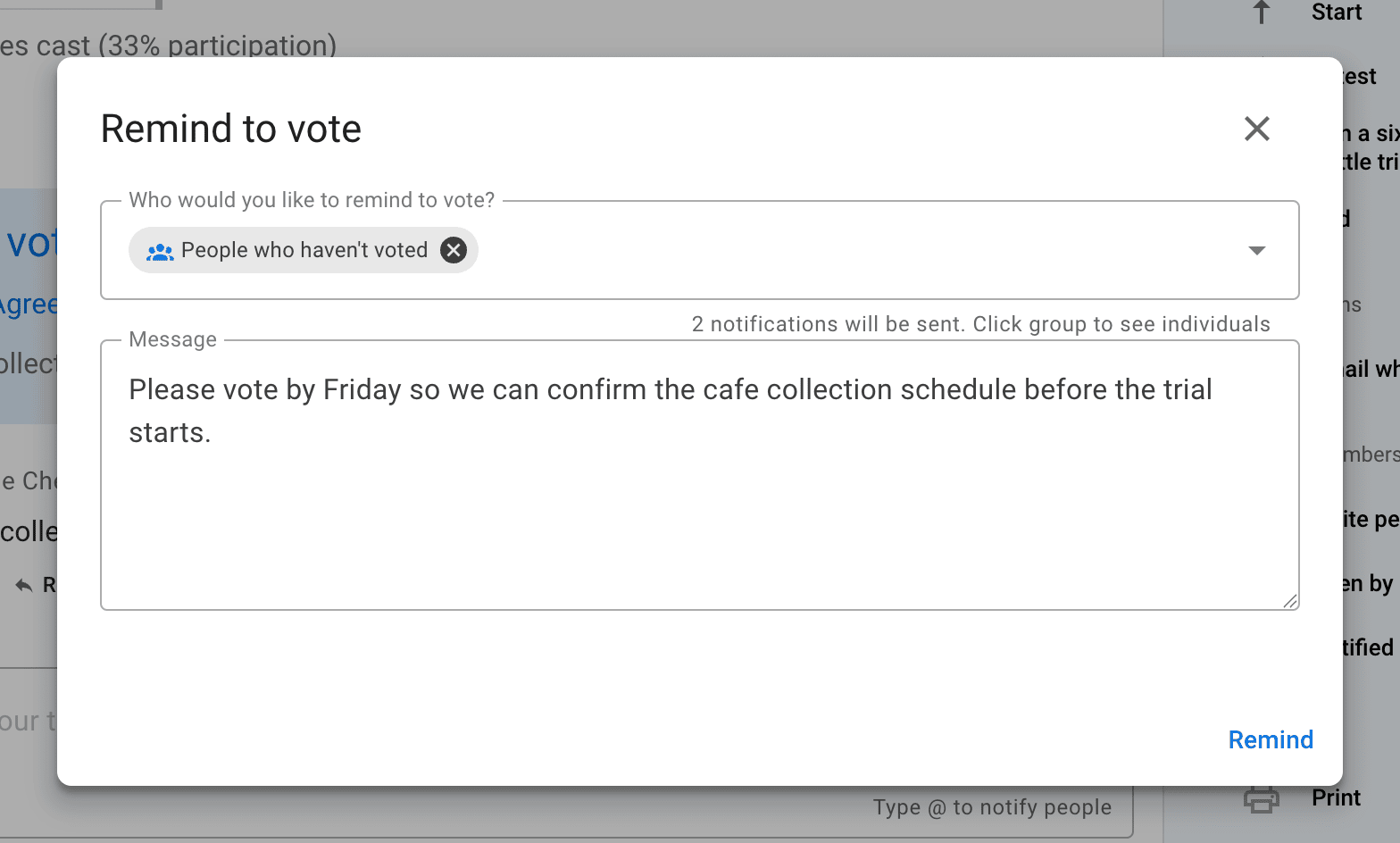Select the Start option in sidebar

click(x=1337, y=12)
